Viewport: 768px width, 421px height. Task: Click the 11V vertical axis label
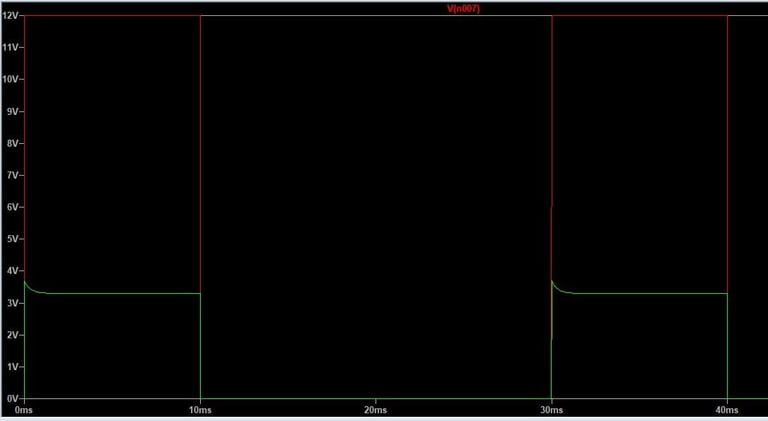point(10,47)
